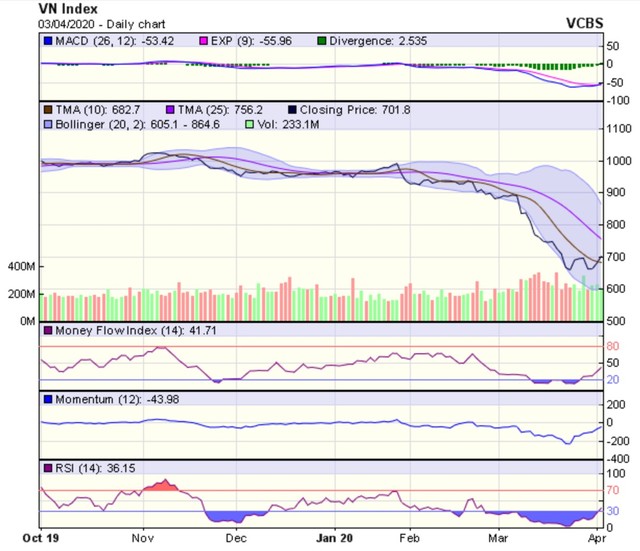Image resolution: width=640 pixels, height=551 pixels.
Task: Click the black Closing Price legend marker
Action: (291, 108)
